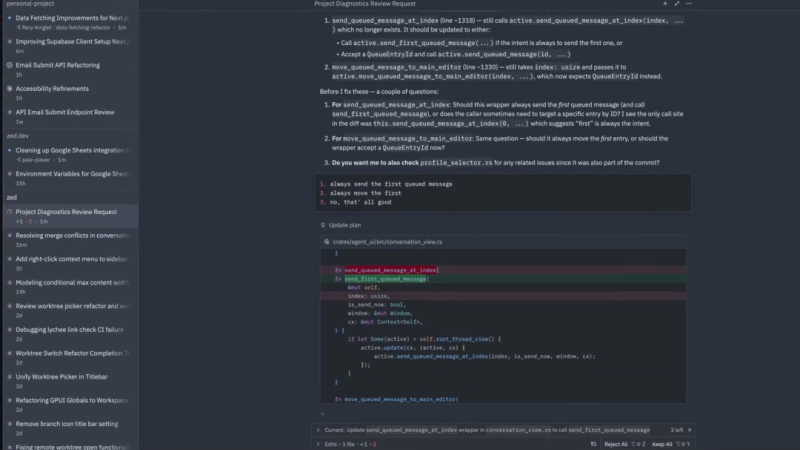This screenshot has width=800, height=450.
Task: Open thread Modeling conditional max content width
Action: [70, 287]
